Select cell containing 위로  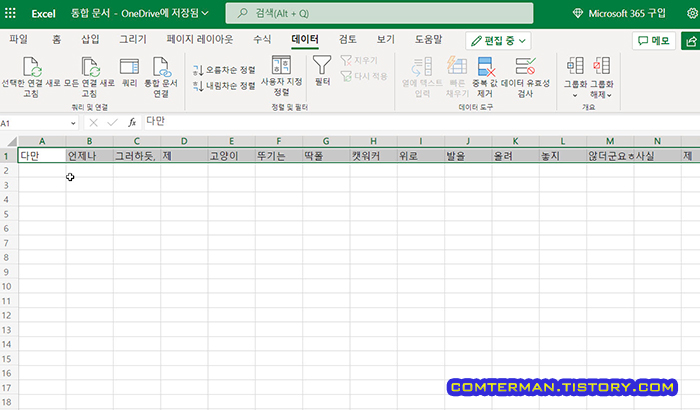pyautogui.click(x=421, y=156)
